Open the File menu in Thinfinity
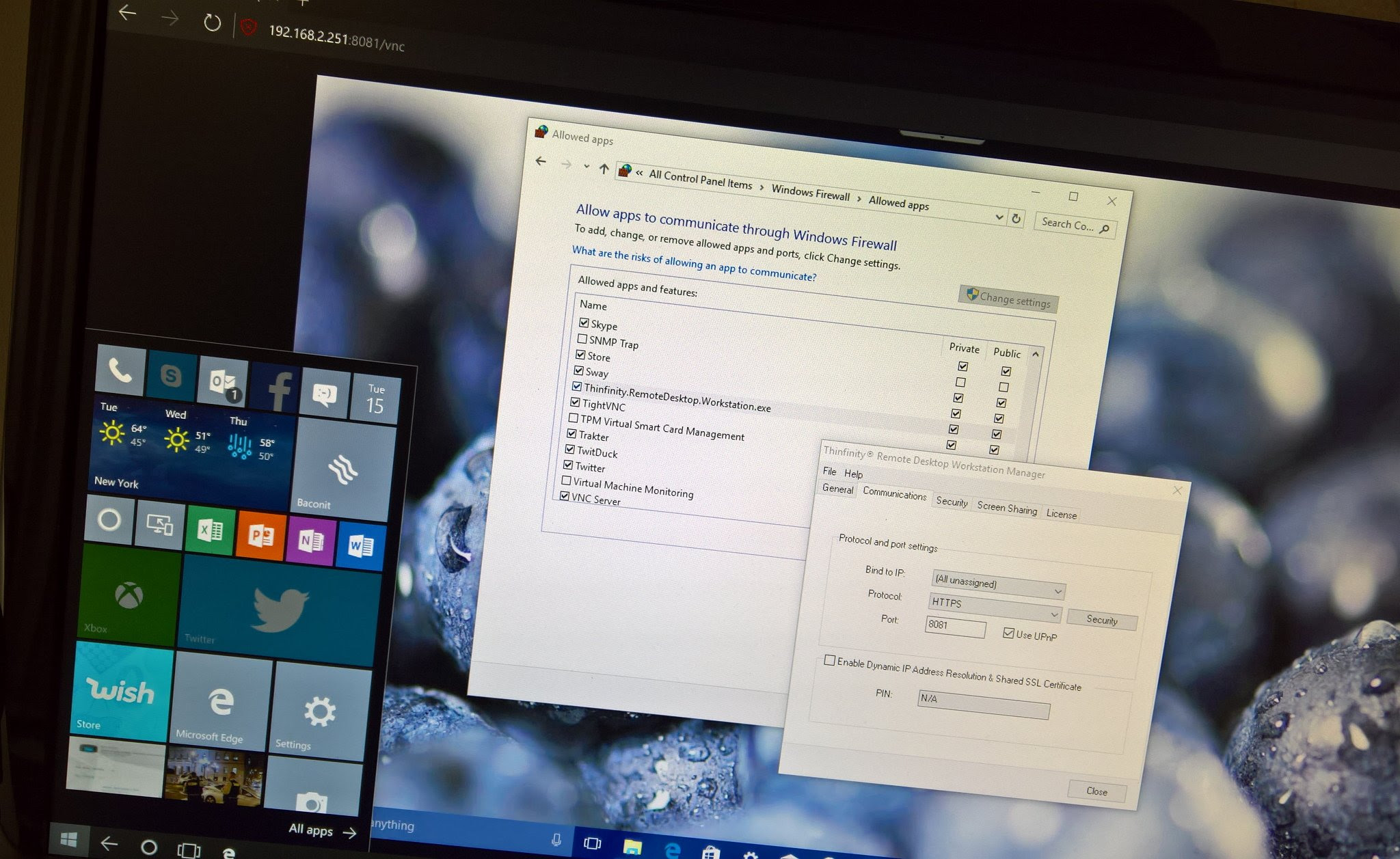The height and width of the screenshot is (859, 1400). pos(829,472)
